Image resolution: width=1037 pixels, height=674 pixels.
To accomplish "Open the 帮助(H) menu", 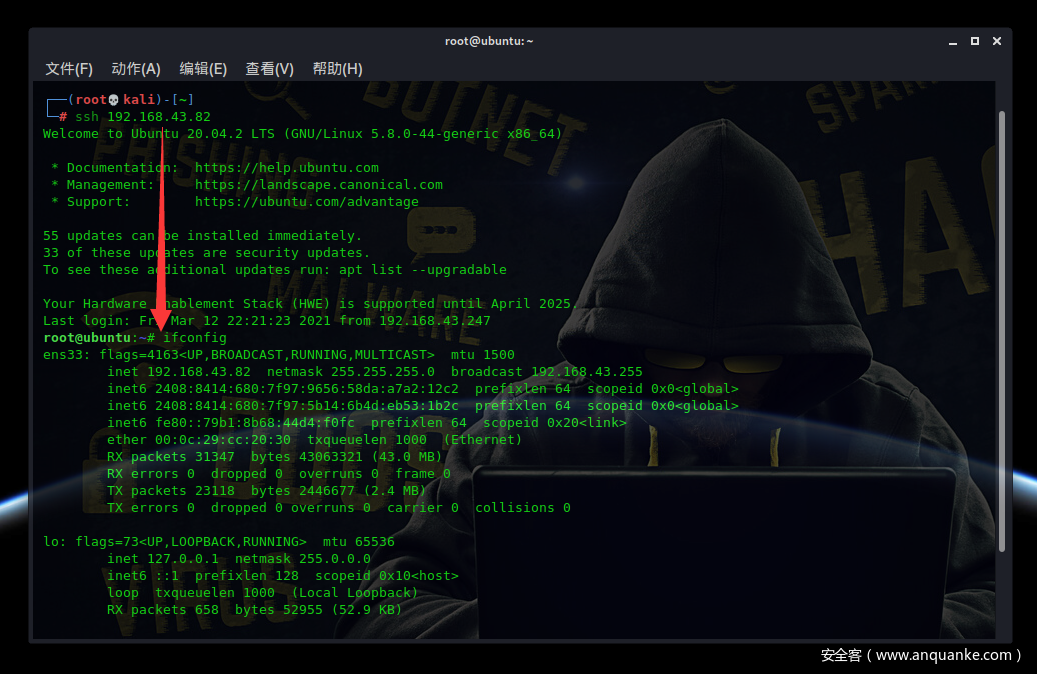I will pyautogui.click(x=337, y=69).
